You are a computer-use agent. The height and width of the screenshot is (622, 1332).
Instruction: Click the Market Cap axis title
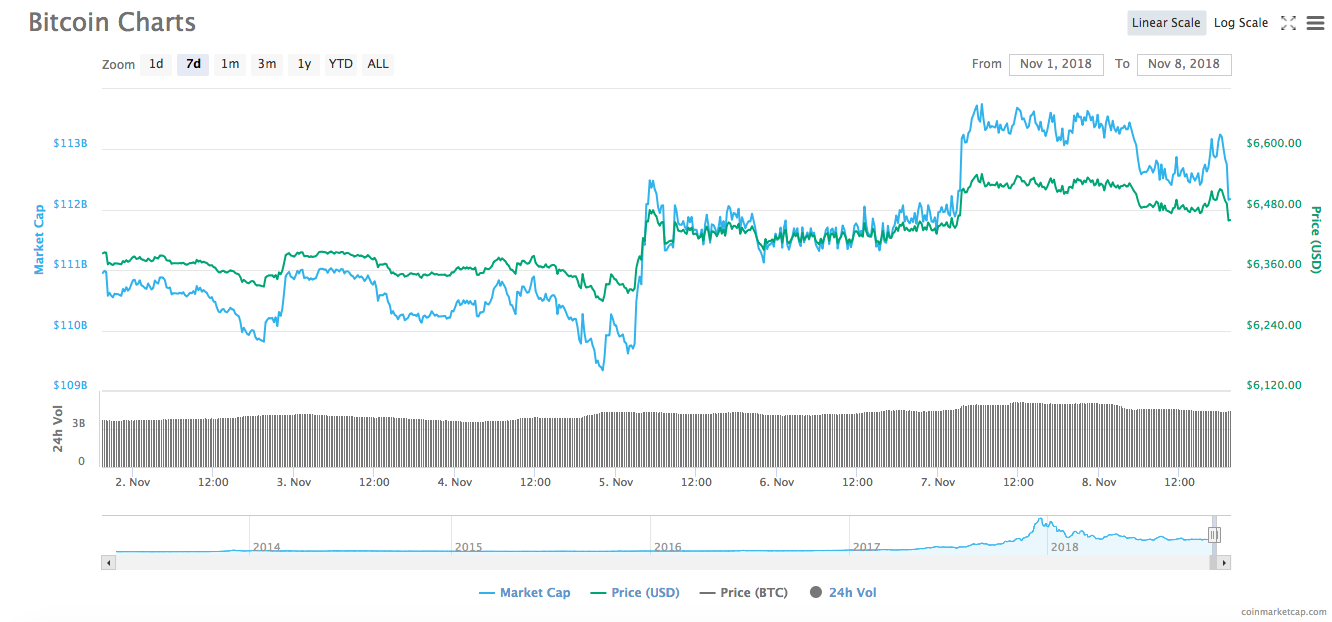pyautogui.click(x=40, y=239)
